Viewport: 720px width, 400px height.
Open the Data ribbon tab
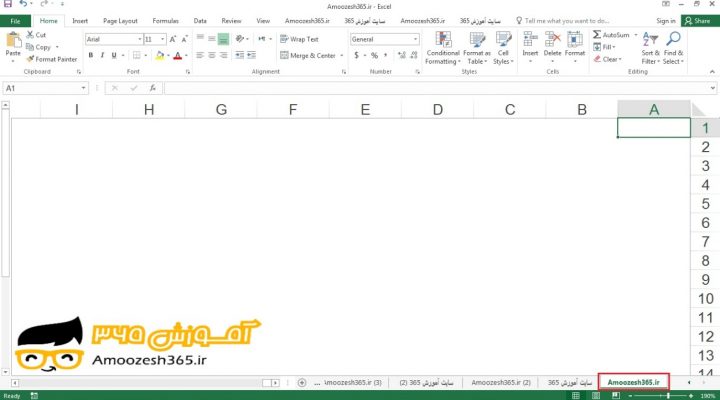tap(200, 21)
